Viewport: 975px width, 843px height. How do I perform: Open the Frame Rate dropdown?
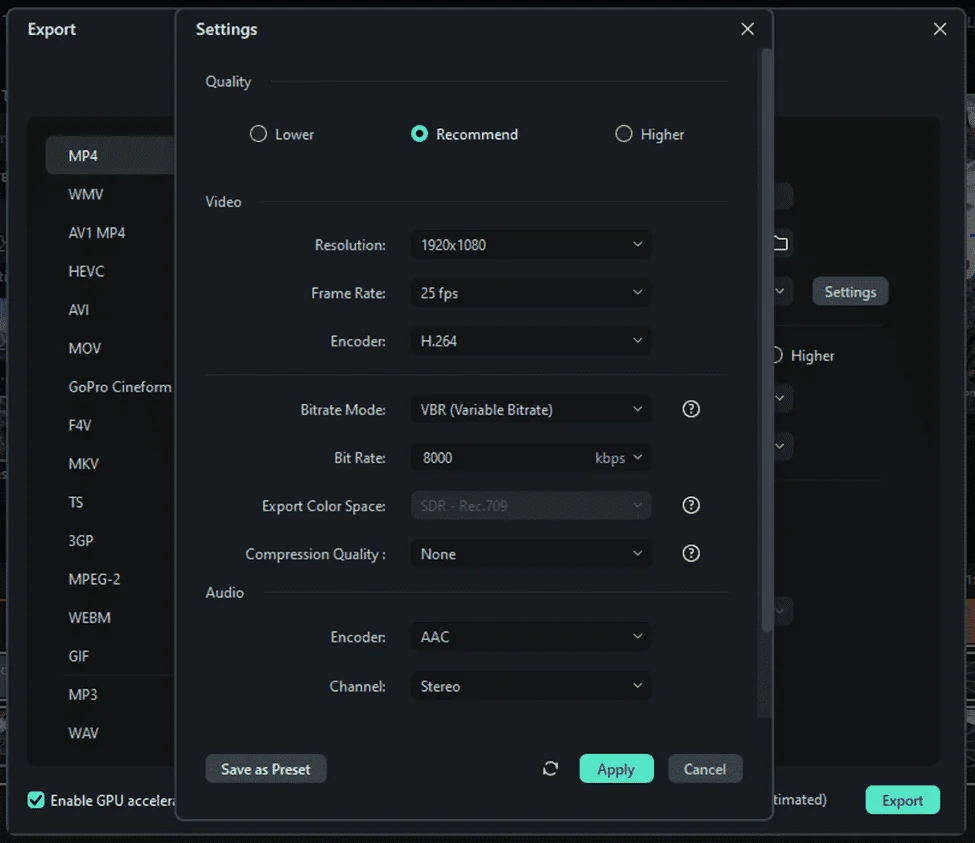[531, 293]
